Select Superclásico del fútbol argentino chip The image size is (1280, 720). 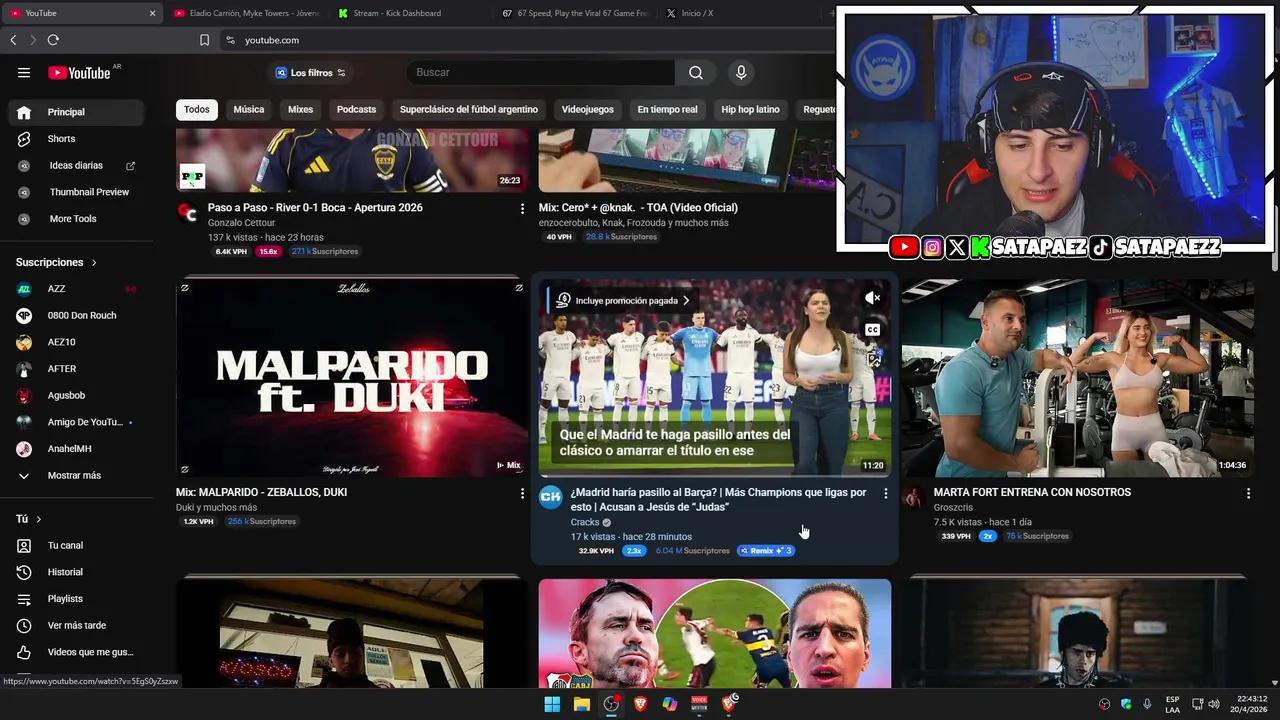point(469,109)
